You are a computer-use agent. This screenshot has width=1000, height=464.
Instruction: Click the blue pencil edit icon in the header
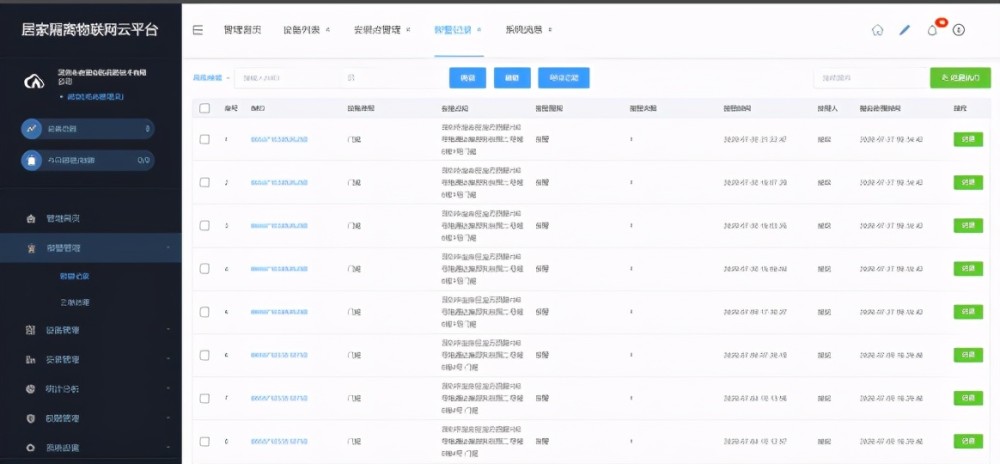[x=905, y=30]
